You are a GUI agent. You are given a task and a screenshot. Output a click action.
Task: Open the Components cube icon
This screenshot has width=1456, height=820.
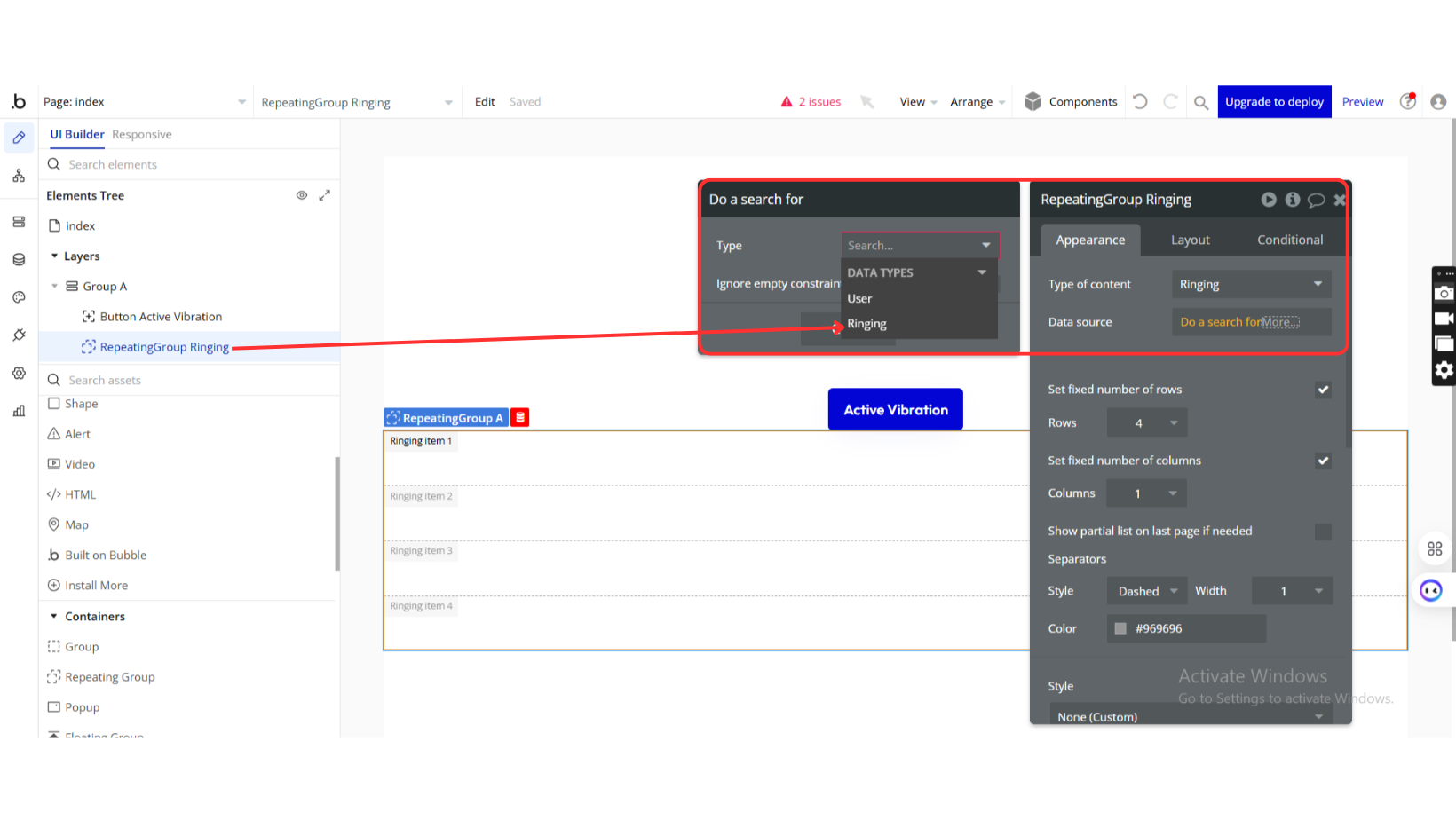[x=1033, y=102]
